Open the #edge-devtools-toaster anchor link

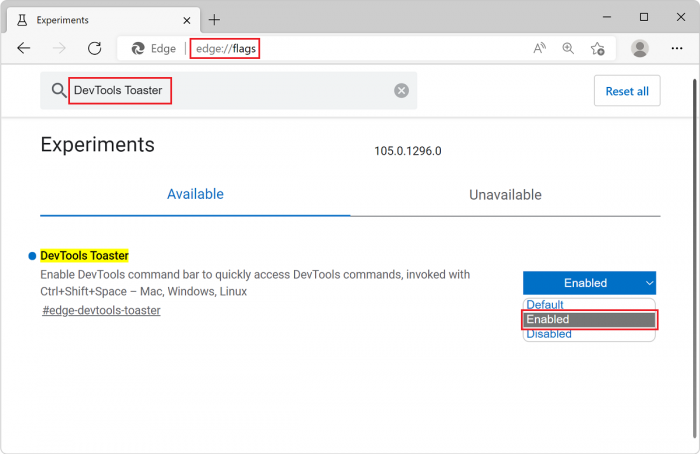(x=101, y=310)
